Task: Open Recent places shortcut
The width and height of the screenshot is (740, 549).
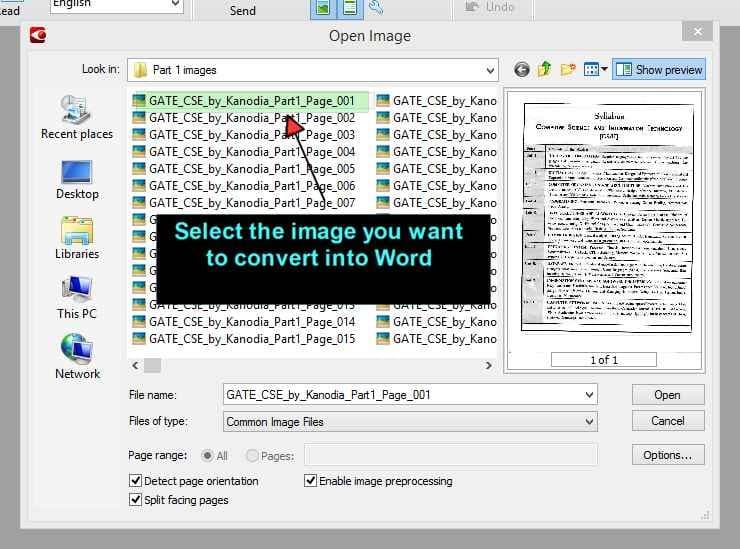Action: coord(77,117)
